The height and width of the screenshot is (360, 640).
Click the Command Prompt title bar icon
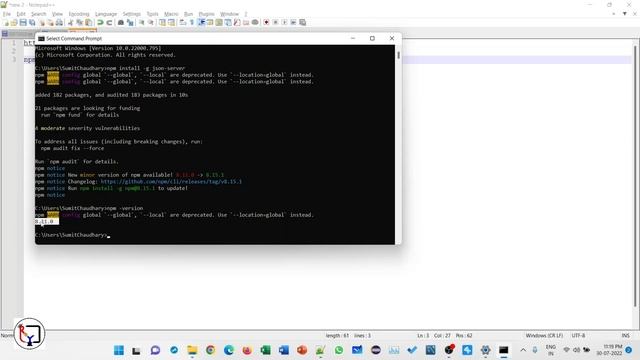tap(41, 38)
